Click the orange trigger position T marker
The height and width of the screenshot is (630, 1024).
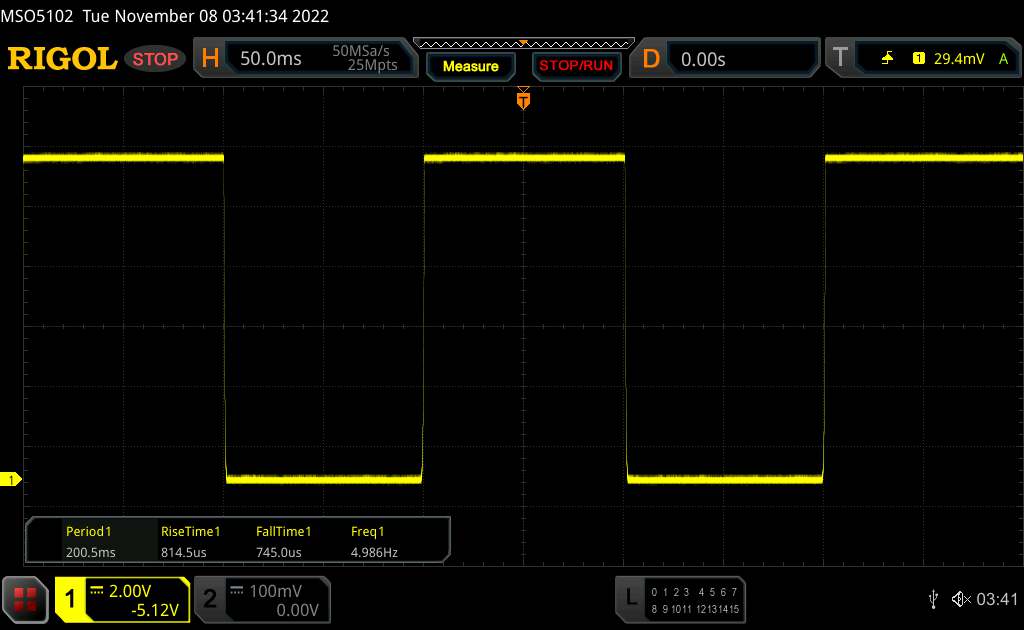(523, 100)
